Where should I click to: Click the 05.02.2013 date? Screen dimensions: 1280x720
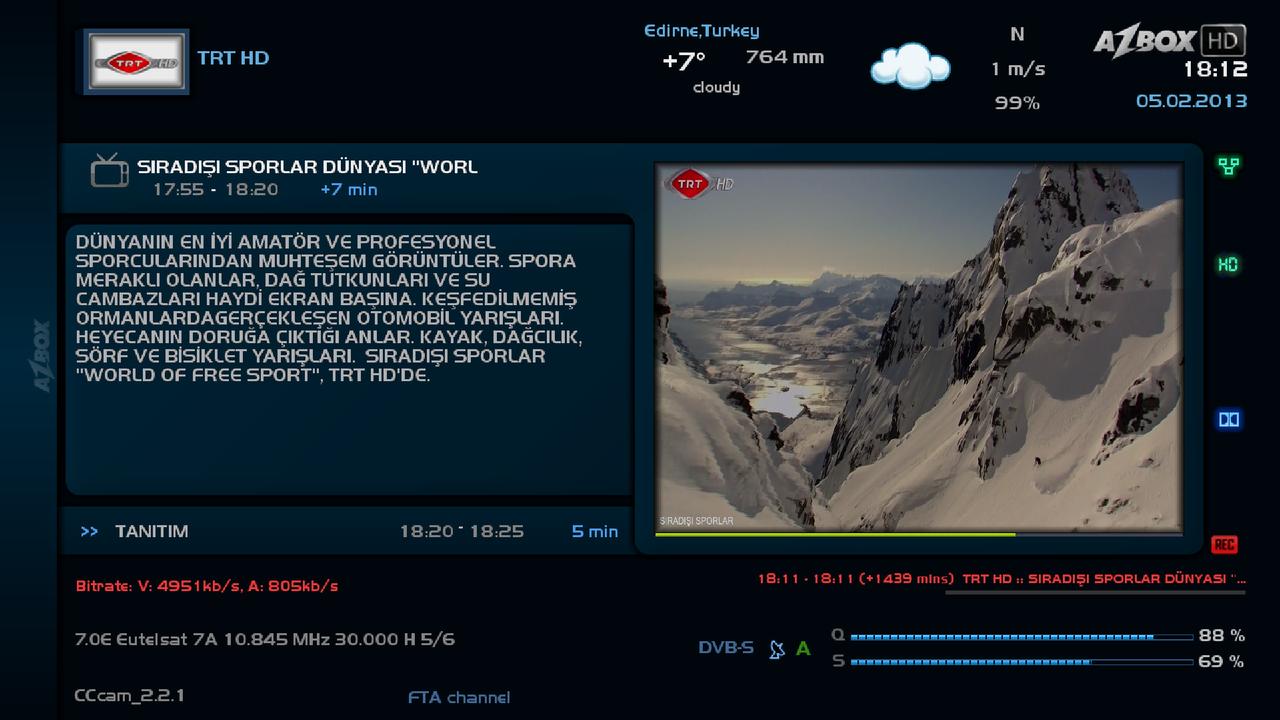pos(1192,101)
